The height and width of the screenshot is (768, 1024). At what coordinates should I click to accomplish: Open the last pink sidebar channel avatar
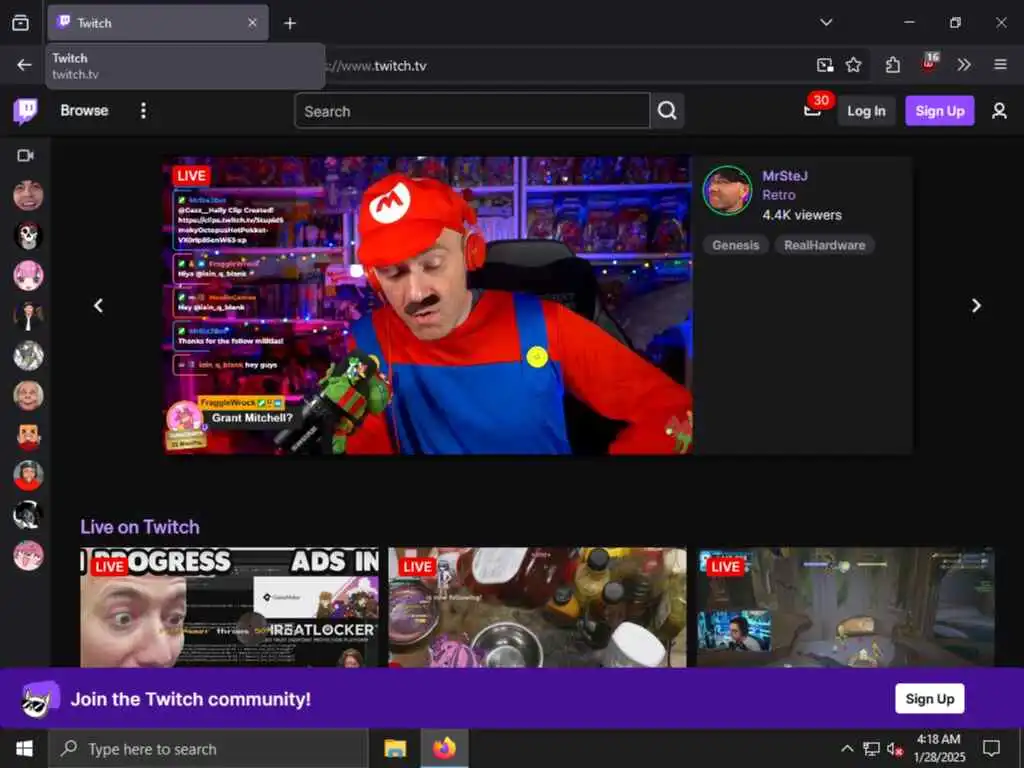(x=28, y=556)
